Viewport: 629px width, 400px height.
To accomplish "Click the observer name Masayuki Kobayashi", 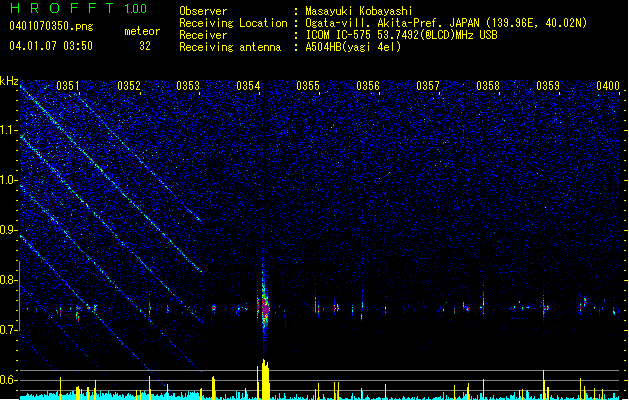I will [359, 11].
